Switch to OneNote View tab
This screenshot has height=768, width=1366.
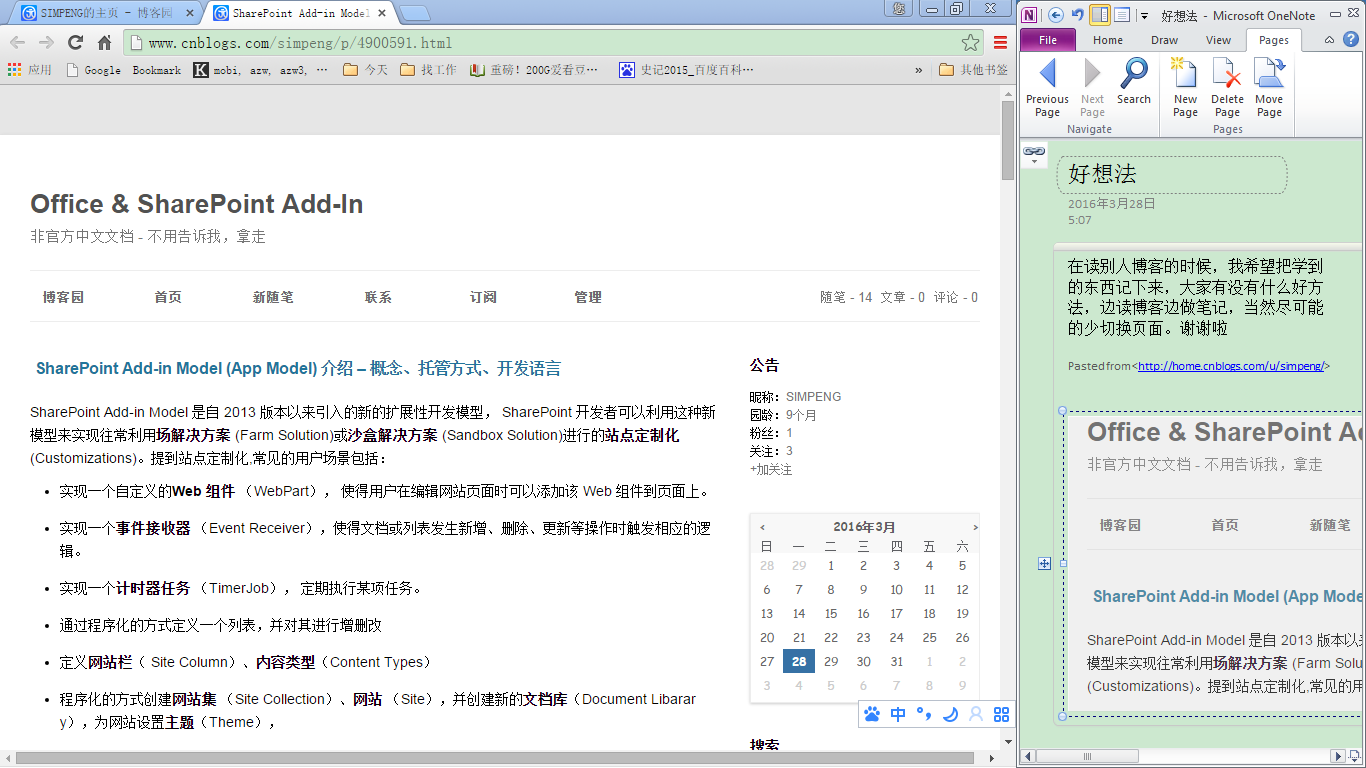click(x=1218, y=40)
